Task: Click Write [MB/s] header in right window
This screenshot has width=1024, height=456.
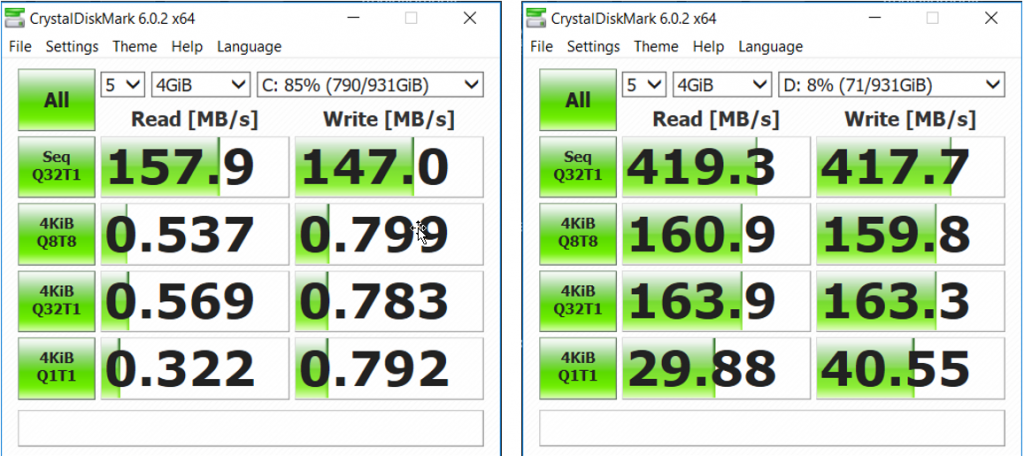Action: click(910, 119)
